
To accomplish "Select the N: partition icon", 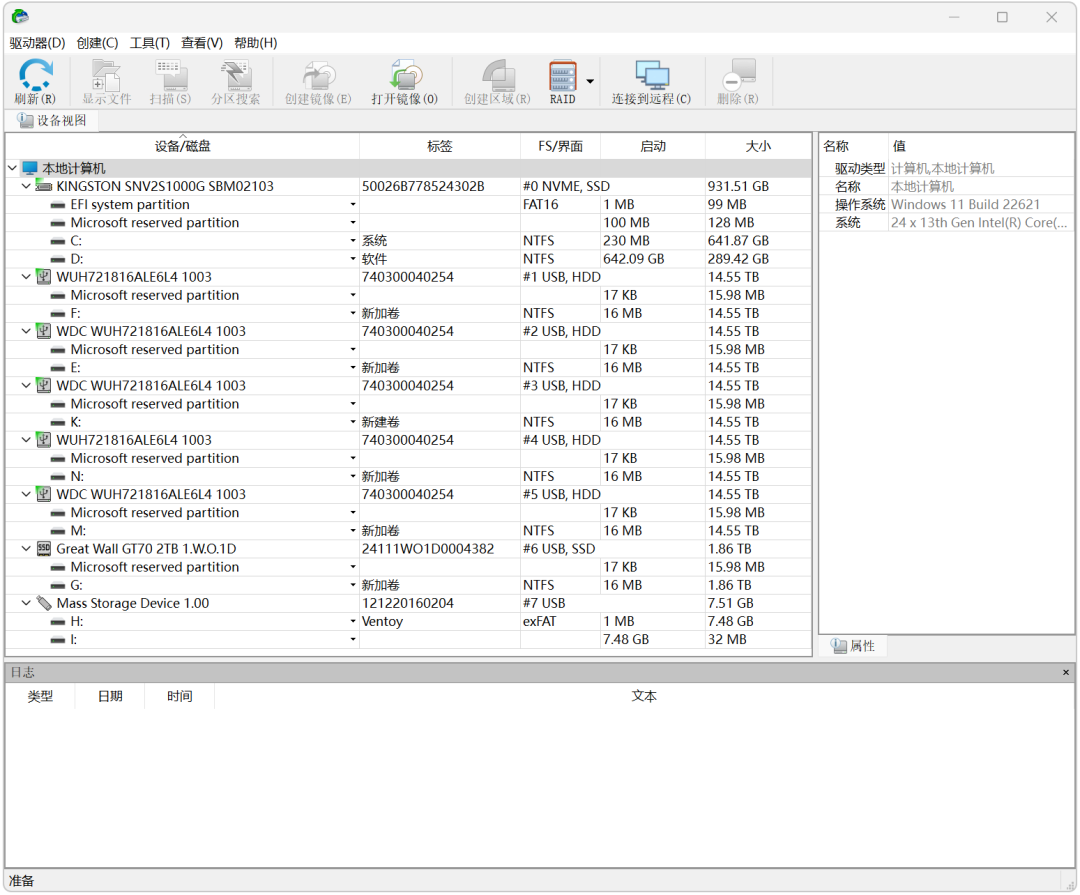I will tap(59, 477).
